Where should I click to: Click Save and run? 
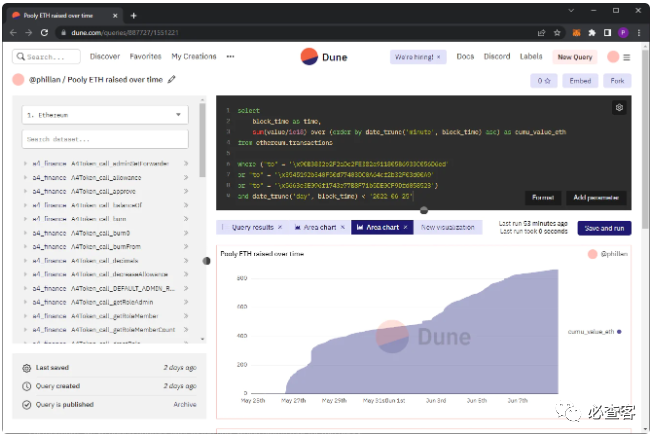[x=604, y=228]
